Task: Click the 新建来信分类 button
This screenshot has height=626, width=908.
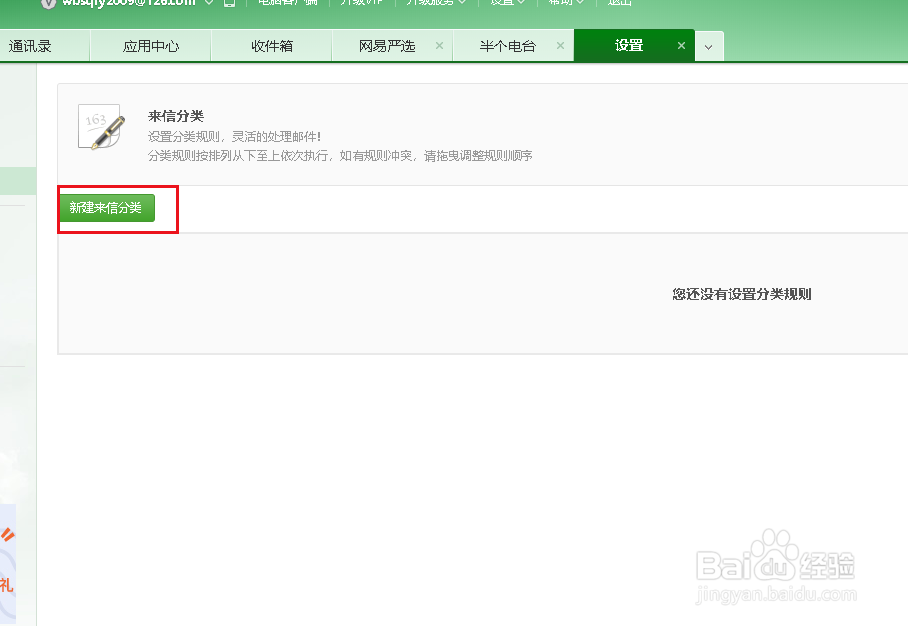Action: coord(107,208)
